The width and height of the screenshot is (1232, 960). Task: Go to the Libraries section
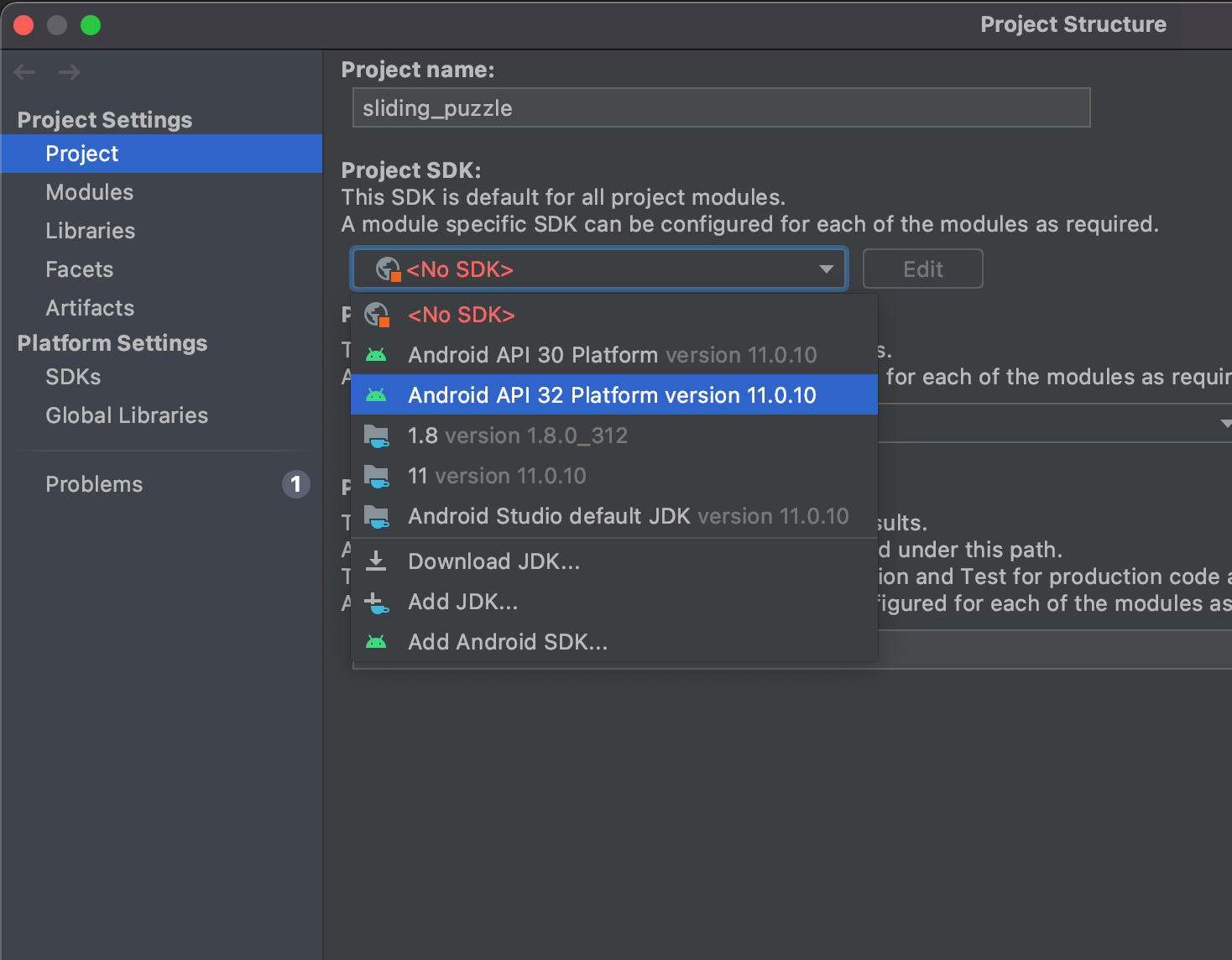[x=91, y=231]
